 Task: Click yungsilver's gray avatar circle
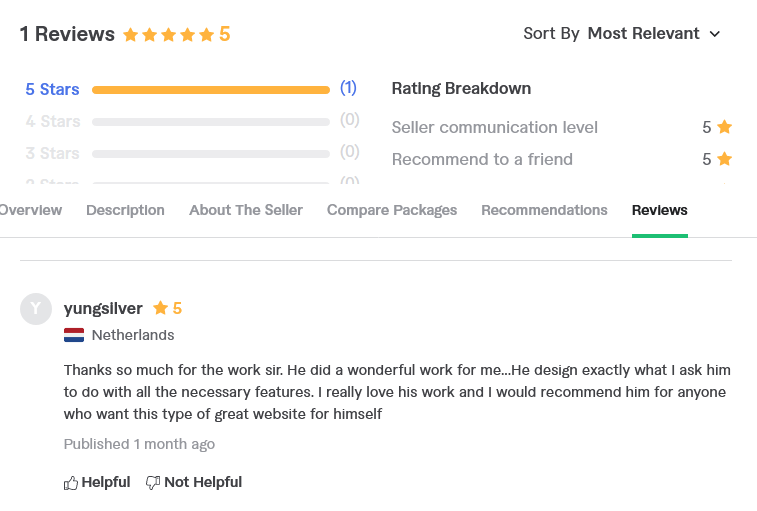click(x=36, y=309)
